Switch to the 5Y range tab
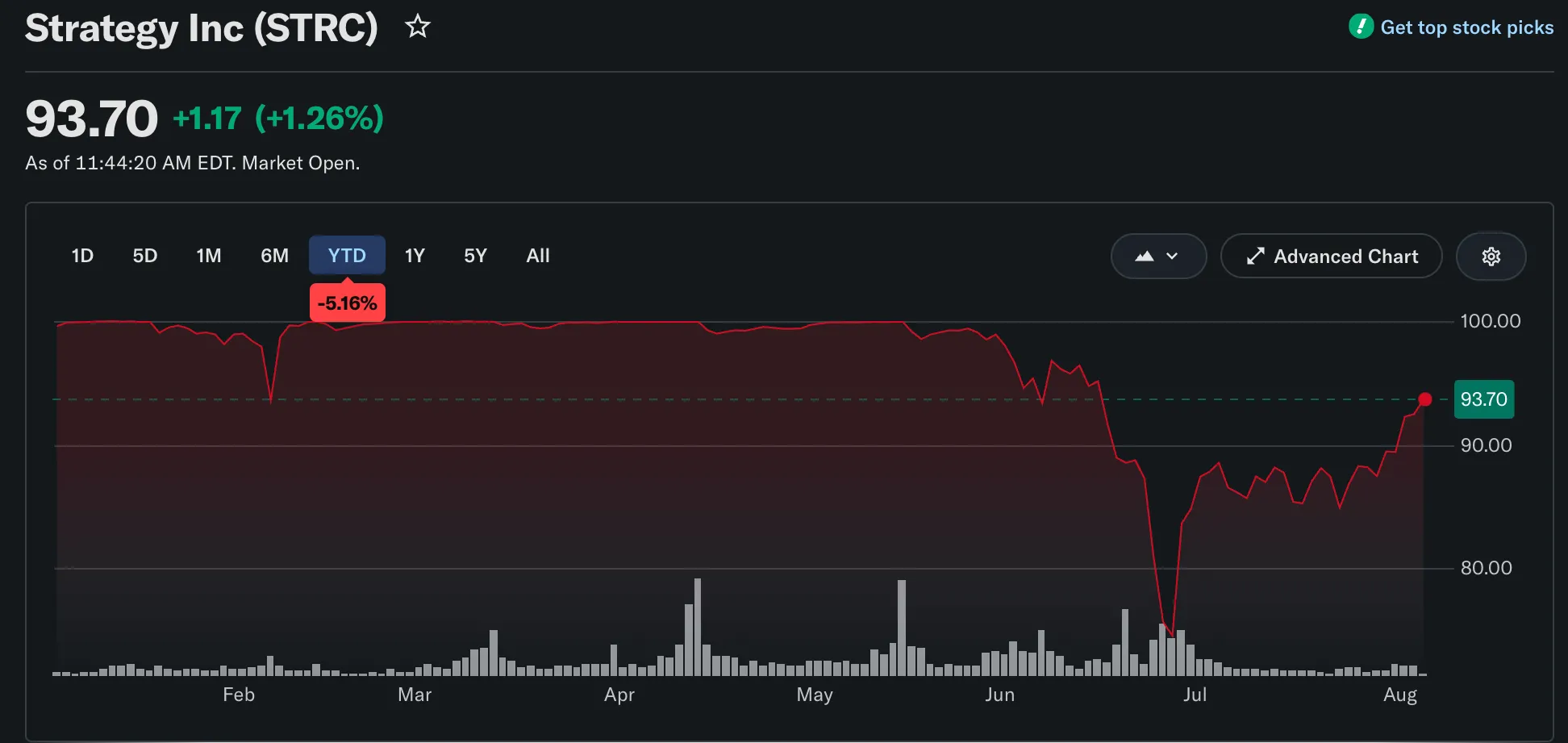Screen dimensions: 1568x743 (x=475, y=256)
